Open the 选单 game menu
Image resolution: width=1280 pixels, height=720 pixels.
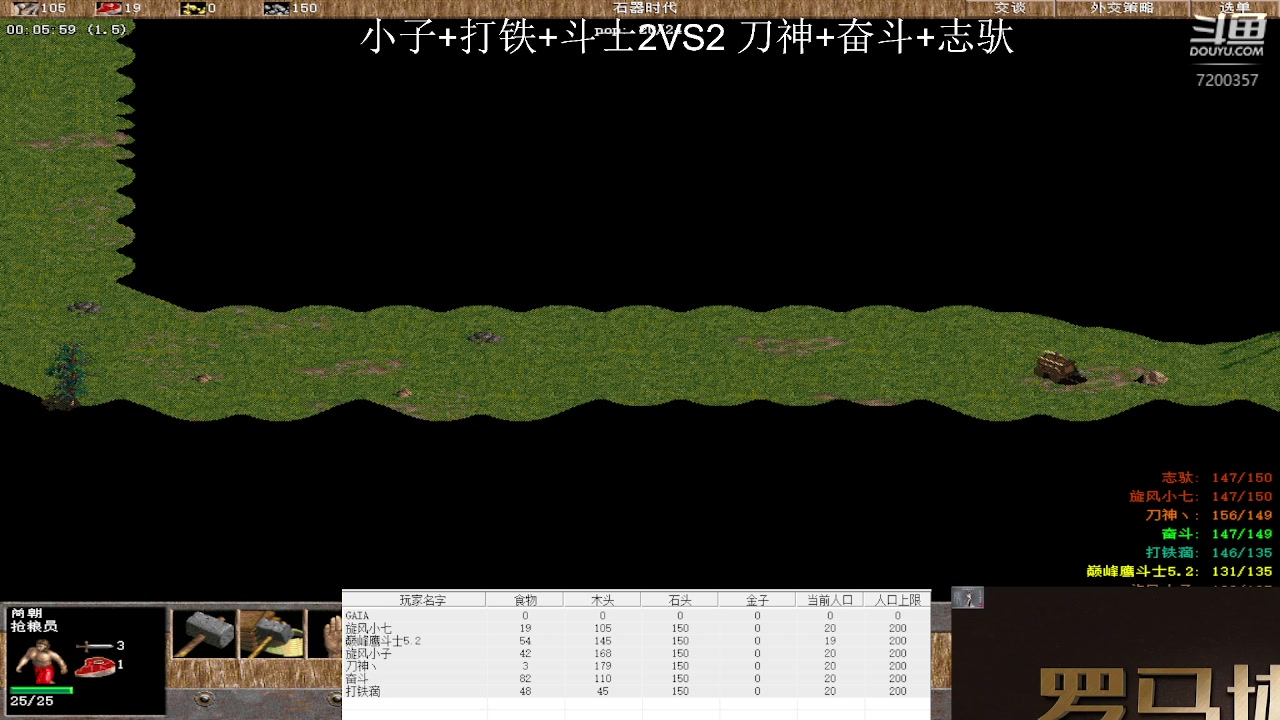pyautogui.click(x=1236, y=8)
